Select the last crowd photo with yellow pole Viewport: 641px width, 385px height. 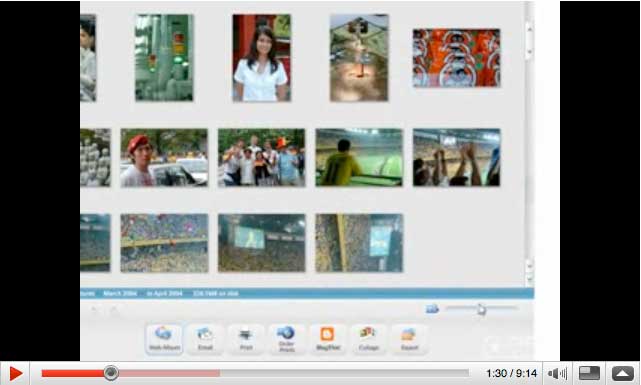point(359,243)
